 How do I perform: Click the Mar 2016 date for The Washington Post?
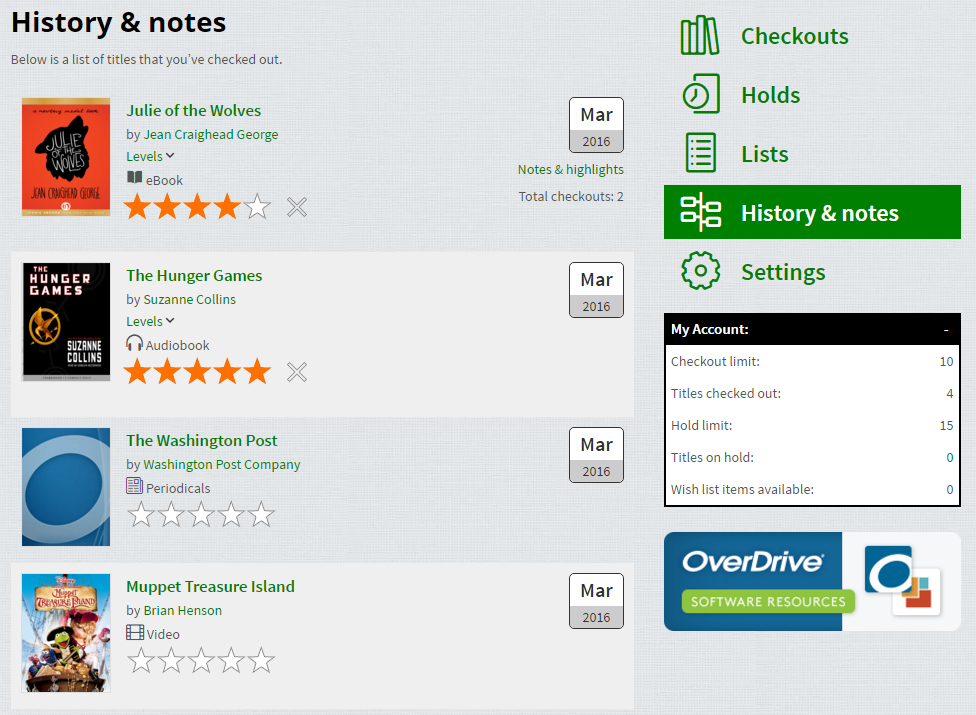point(596,455)
